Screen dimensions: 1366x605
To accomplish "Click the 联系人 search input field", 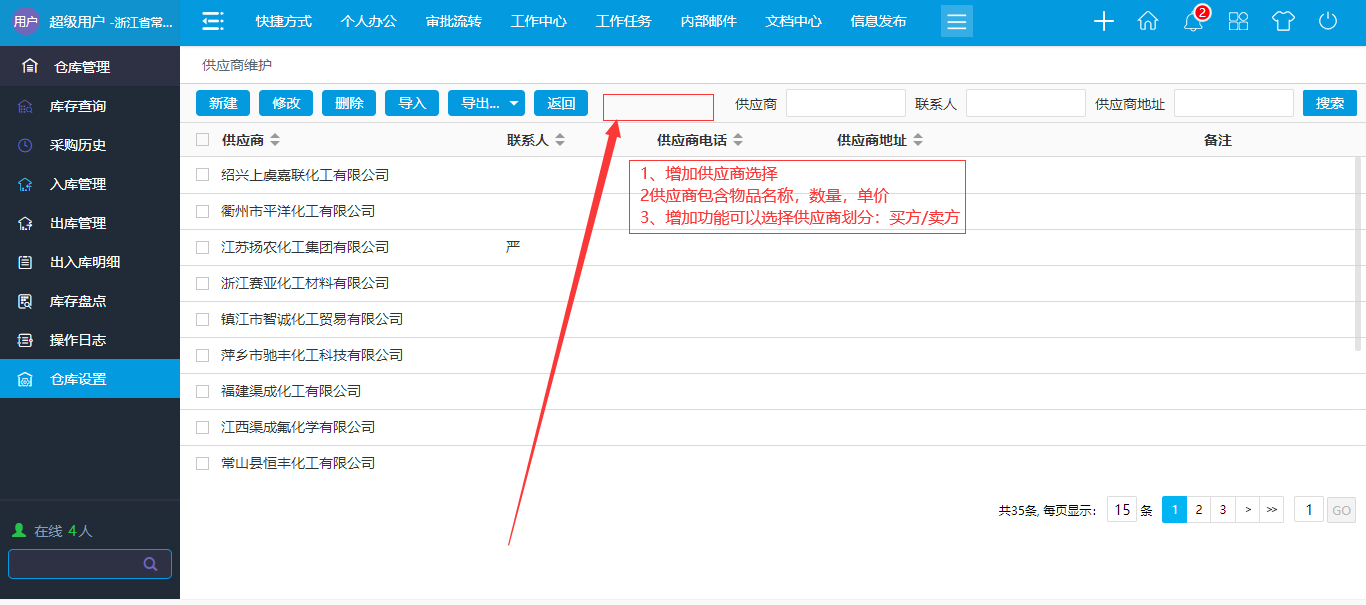I will click(1025, 103).
